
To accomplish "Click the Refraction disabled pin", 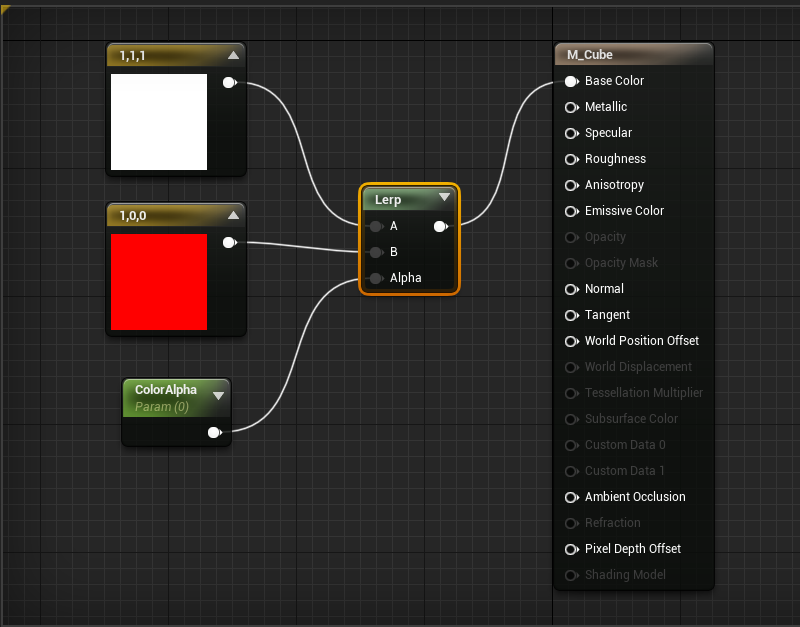I will [571, 523].
